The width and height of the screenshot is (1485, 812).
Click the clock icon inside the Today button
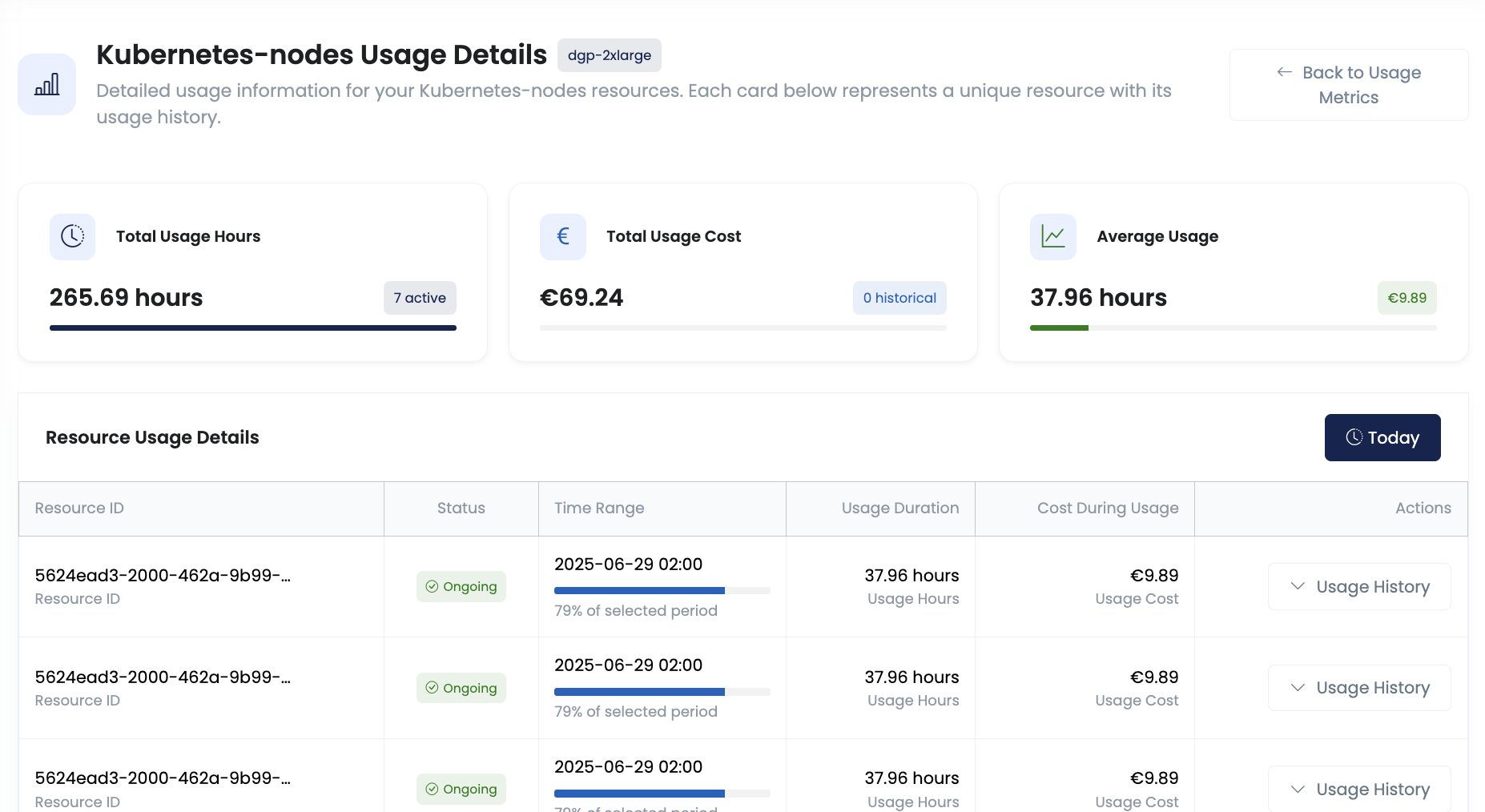(1354, 437)
